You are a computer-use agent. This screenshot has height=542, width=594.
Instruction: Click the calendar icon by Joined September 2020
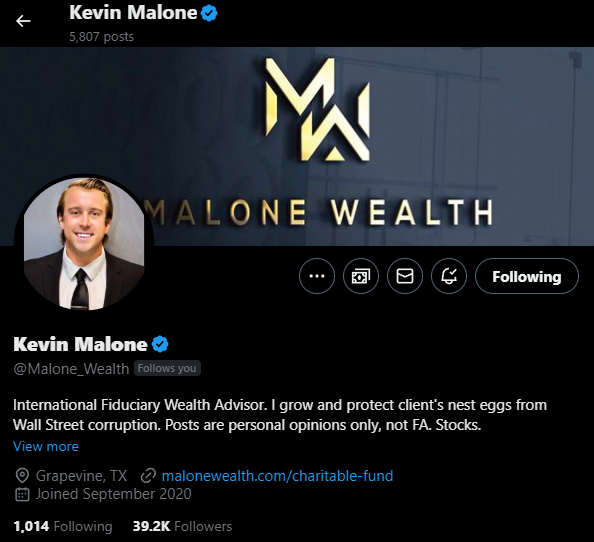tap(22, 494)
